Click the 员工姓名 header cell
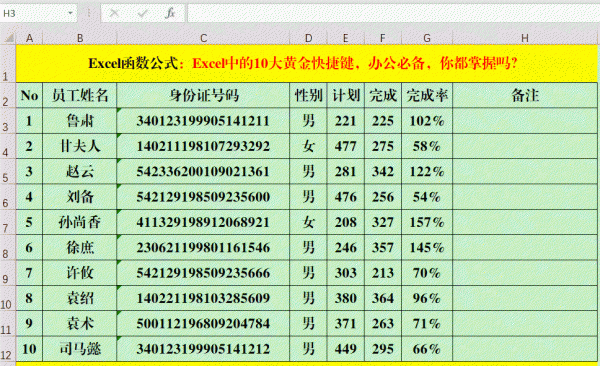Screen dimensions: 600x366 click(80, 95)
